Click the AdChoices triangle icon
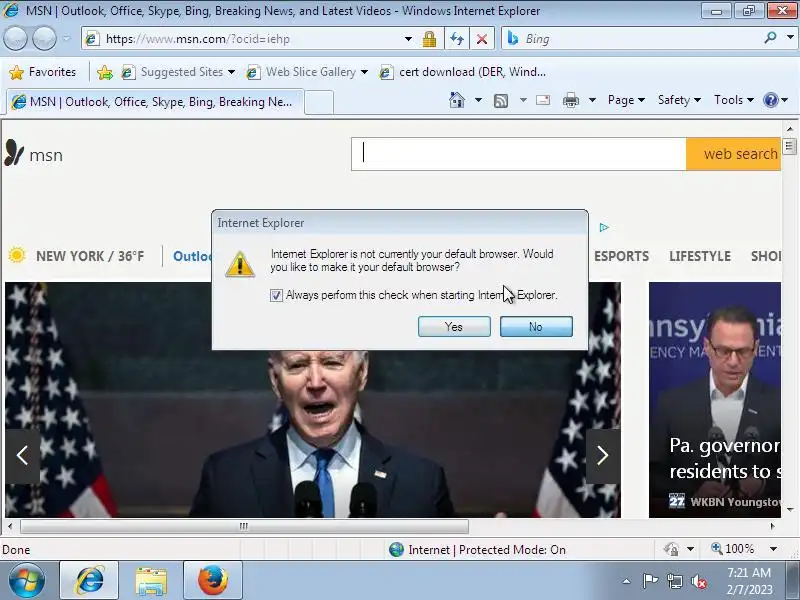The image size is (800, 600). click(604, 227)
